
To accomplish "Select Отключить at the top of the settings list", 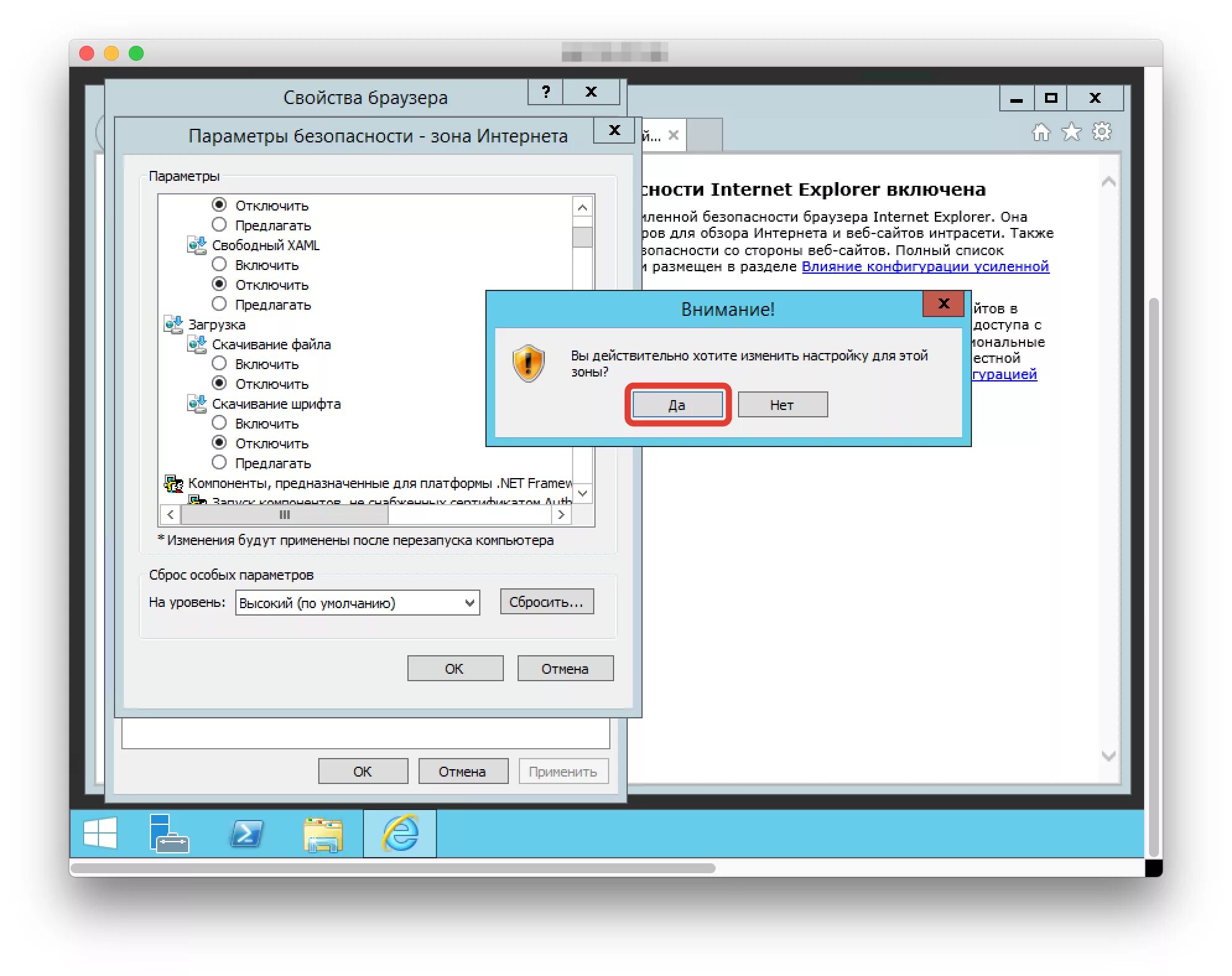I will [x=219, y=204].
